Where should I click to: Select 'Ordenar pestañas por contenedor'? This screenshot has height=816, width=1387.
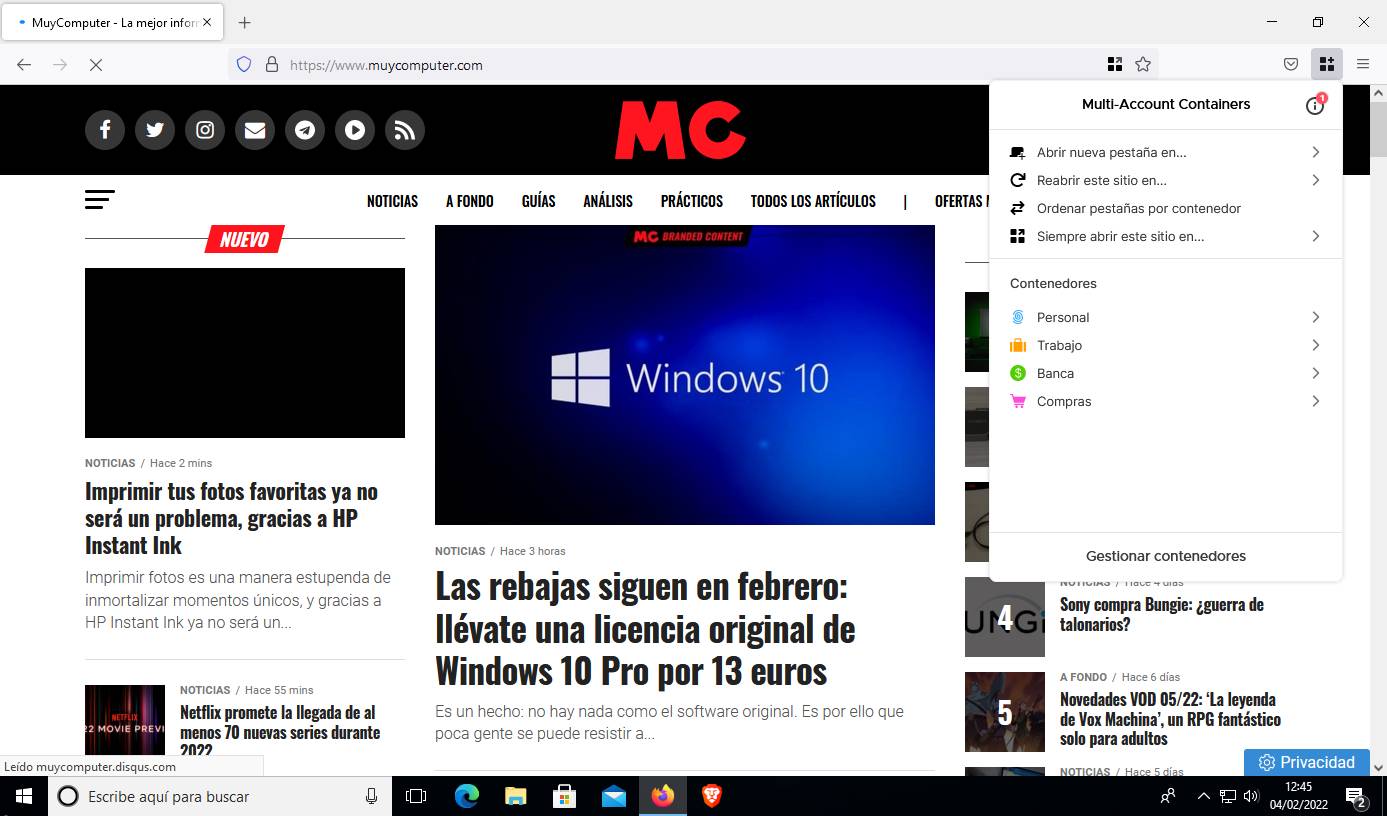pyautogui.click(x=1138, y=208)
